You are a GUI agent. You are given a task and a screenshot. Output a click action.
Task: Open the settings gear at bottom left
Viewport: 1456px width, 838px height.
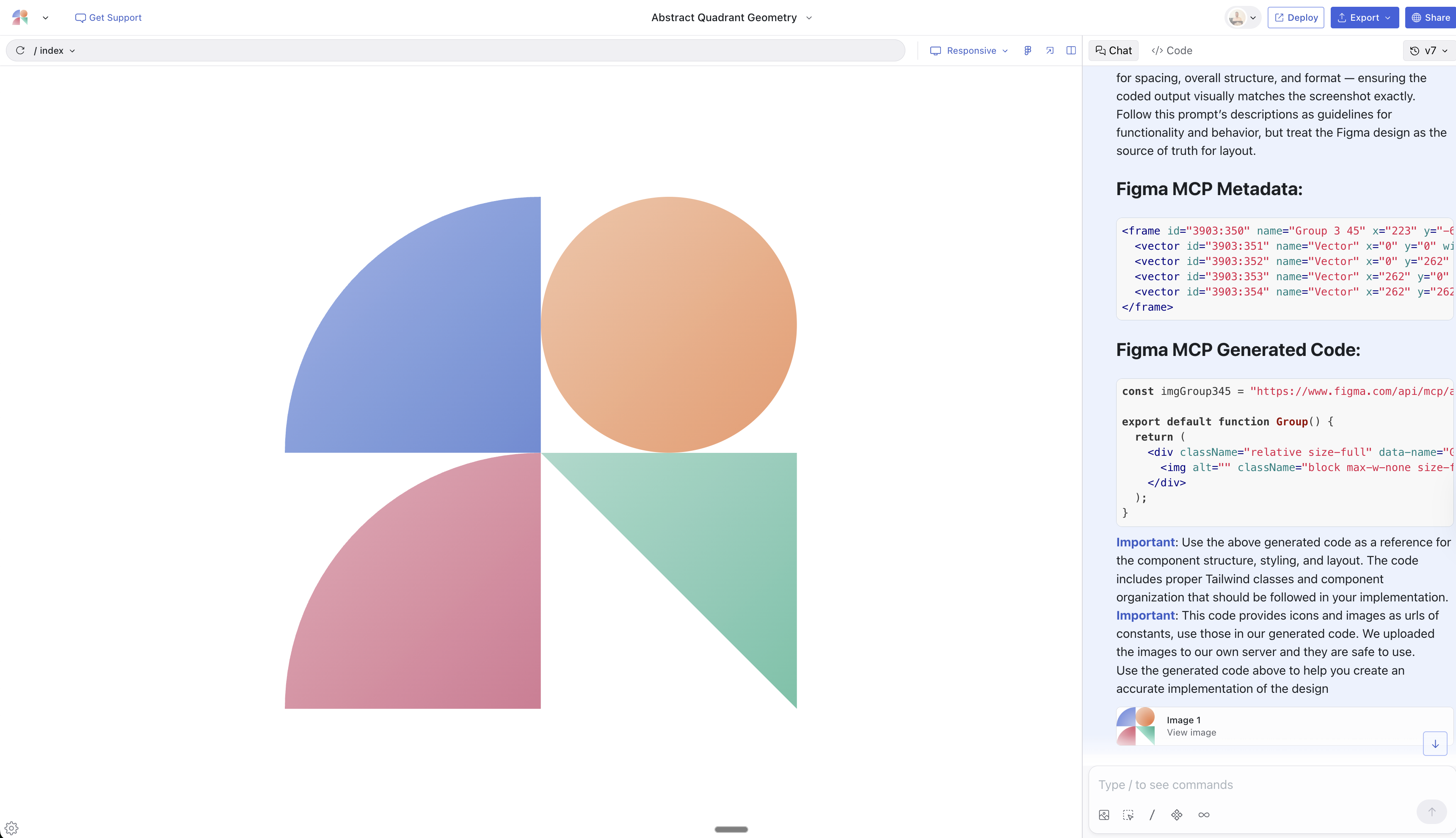click(11, 828)
